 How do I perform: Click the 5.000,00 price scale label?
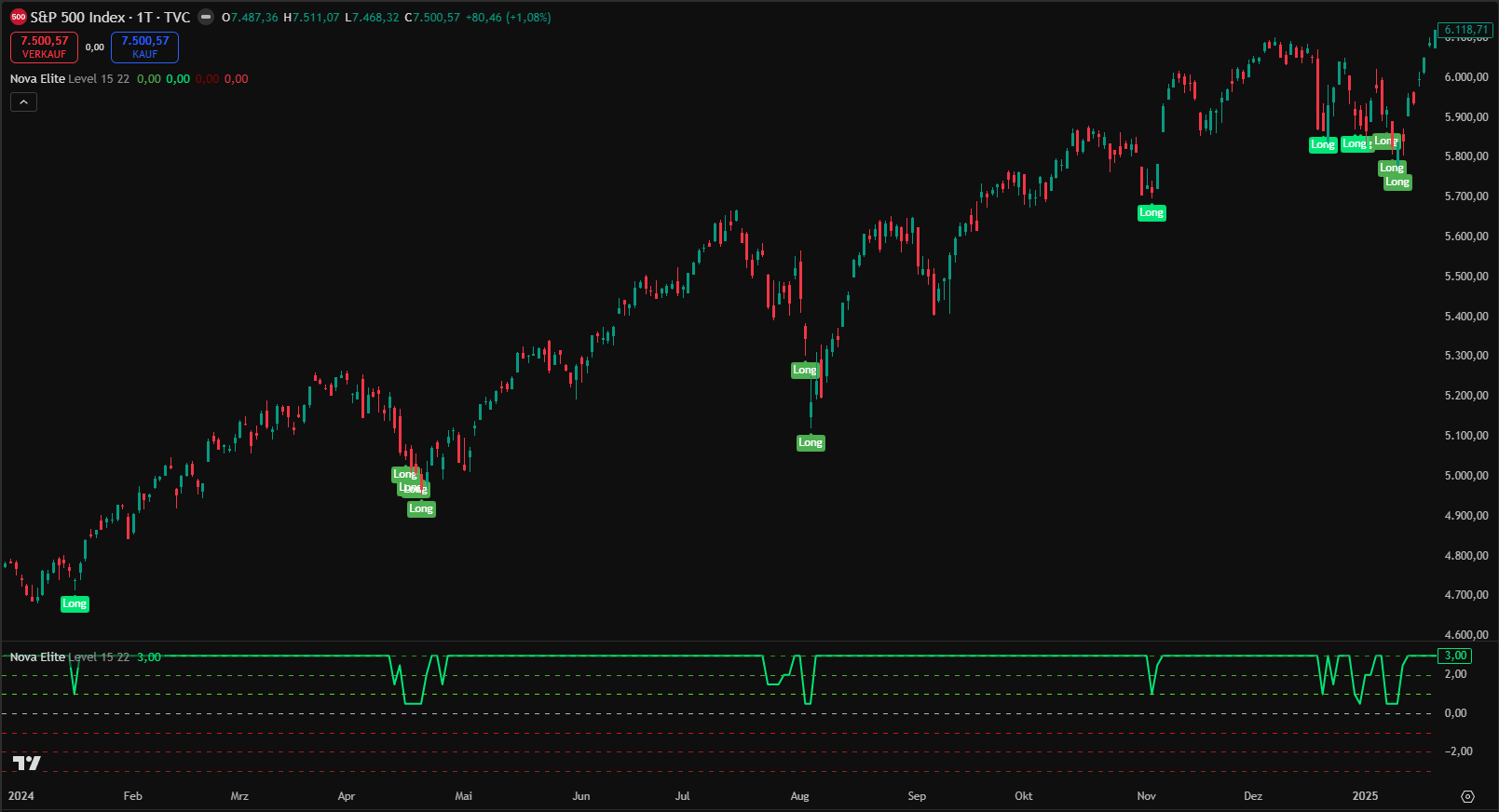pyautogui.click(x=1466, y=476)
